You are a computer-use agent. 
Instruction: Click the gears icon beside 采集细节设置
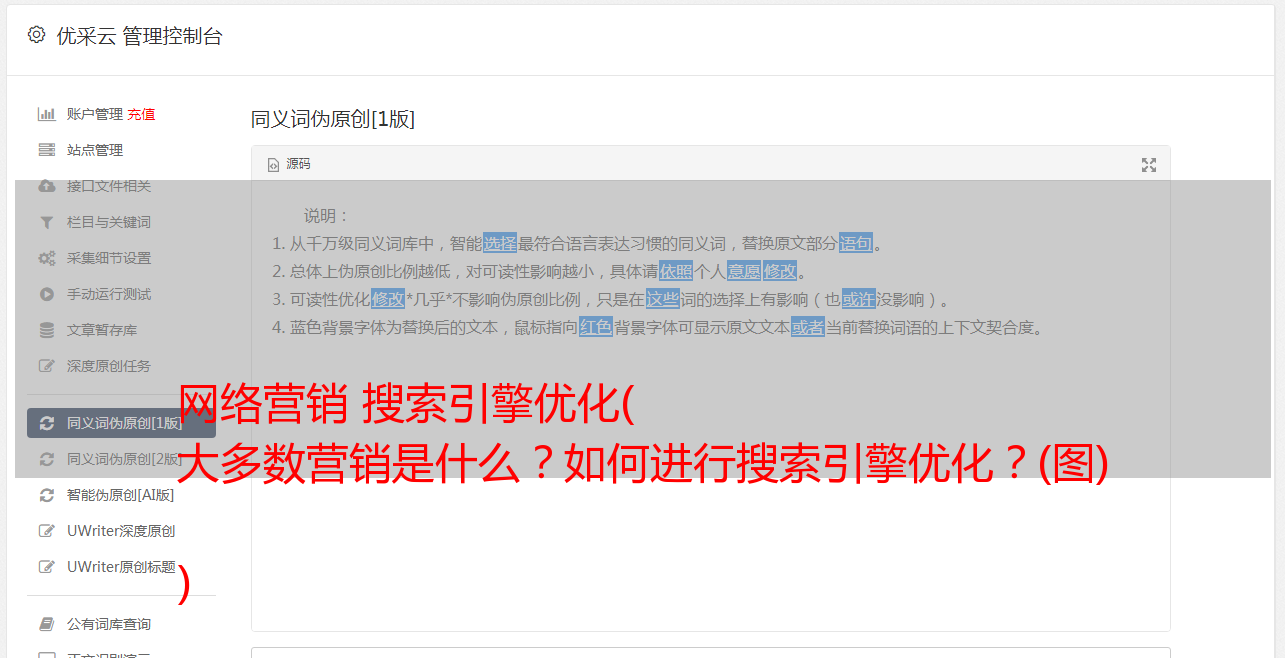tap(46, 258)
